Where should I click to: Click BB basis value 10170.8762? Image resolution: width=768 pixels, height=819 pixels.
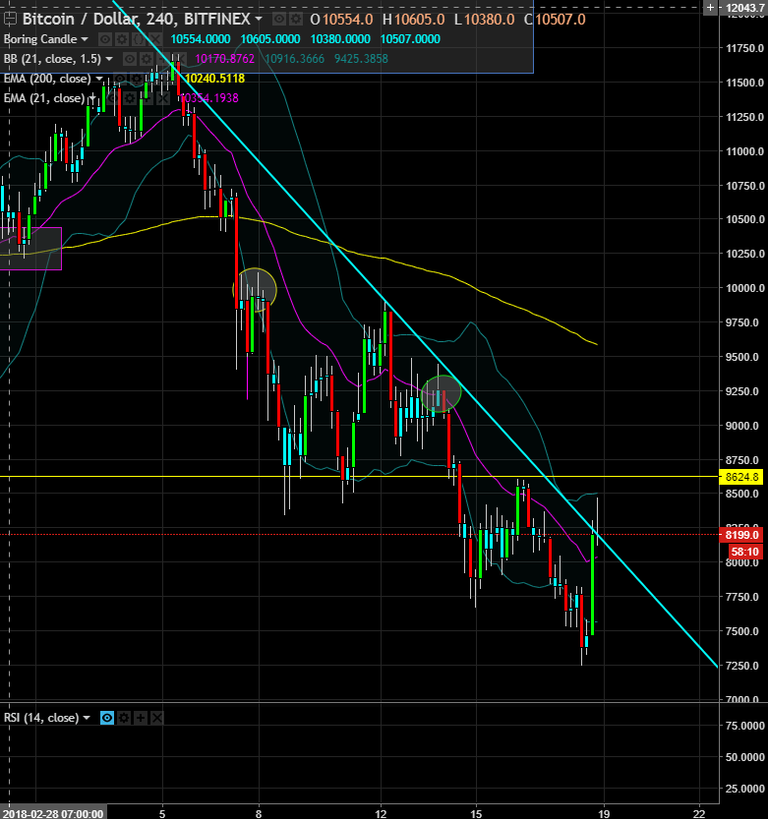click(x=225, y=59)
